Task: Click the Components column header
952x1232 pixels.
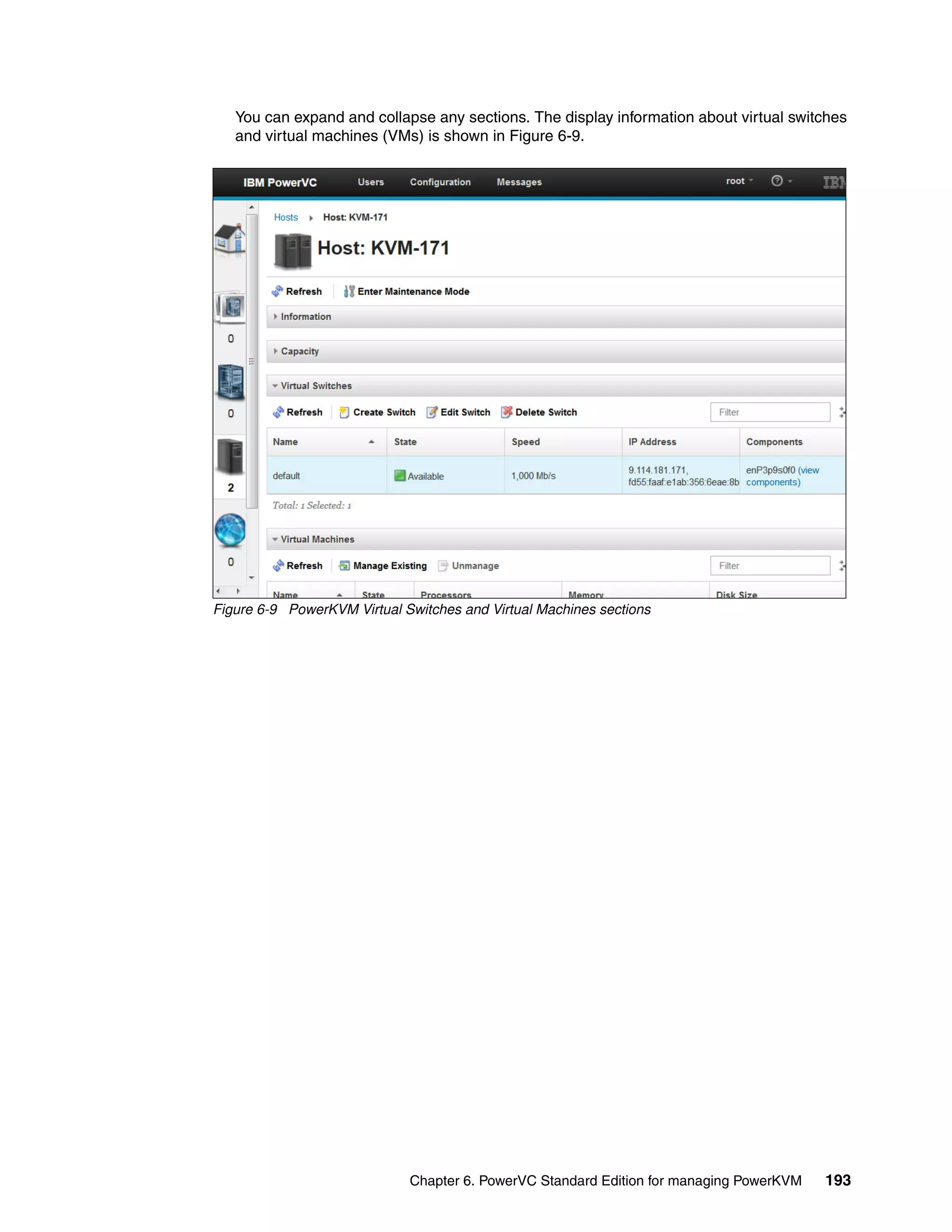Action: [x=793, y=442]
